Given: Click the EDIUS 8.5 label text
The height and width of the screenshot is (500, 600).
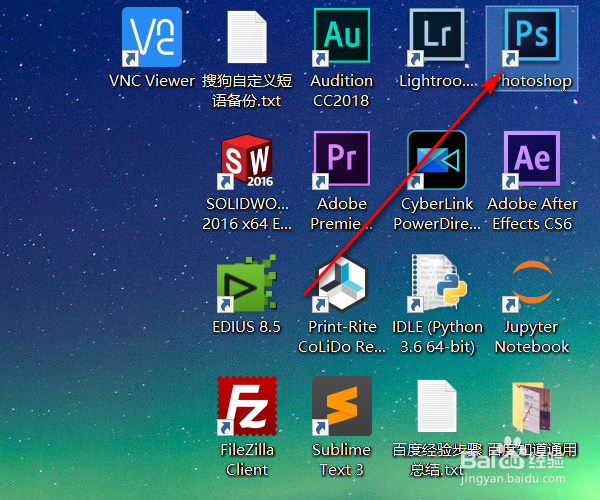Looking at the screenshot, I should click(x=247, y=327).
